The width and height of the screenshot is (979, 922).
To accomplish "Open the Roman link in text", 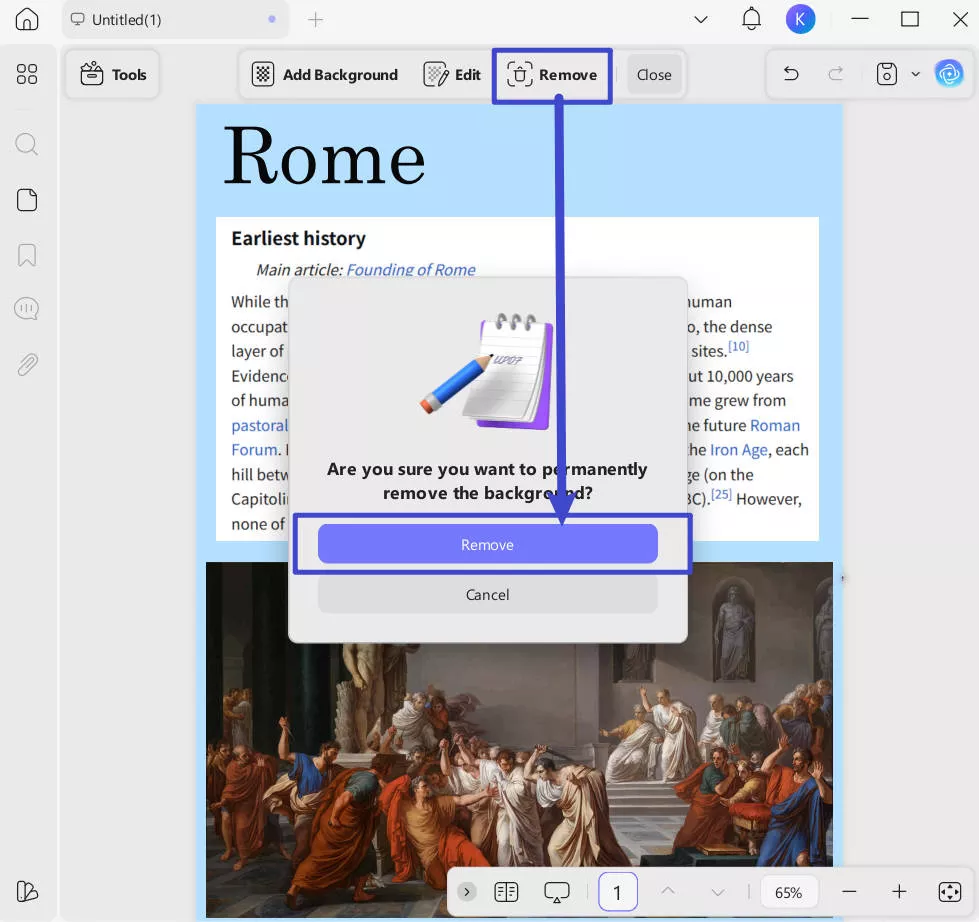I will (x=775, y=425).
